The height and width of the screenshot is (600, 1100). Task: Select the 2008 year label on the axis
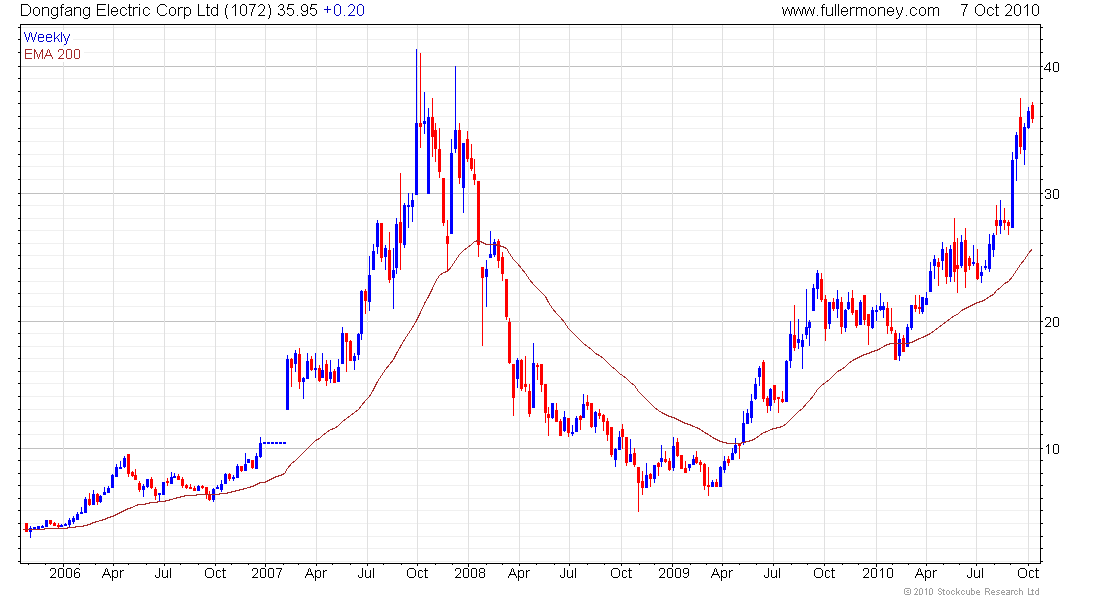pos(469,573)
